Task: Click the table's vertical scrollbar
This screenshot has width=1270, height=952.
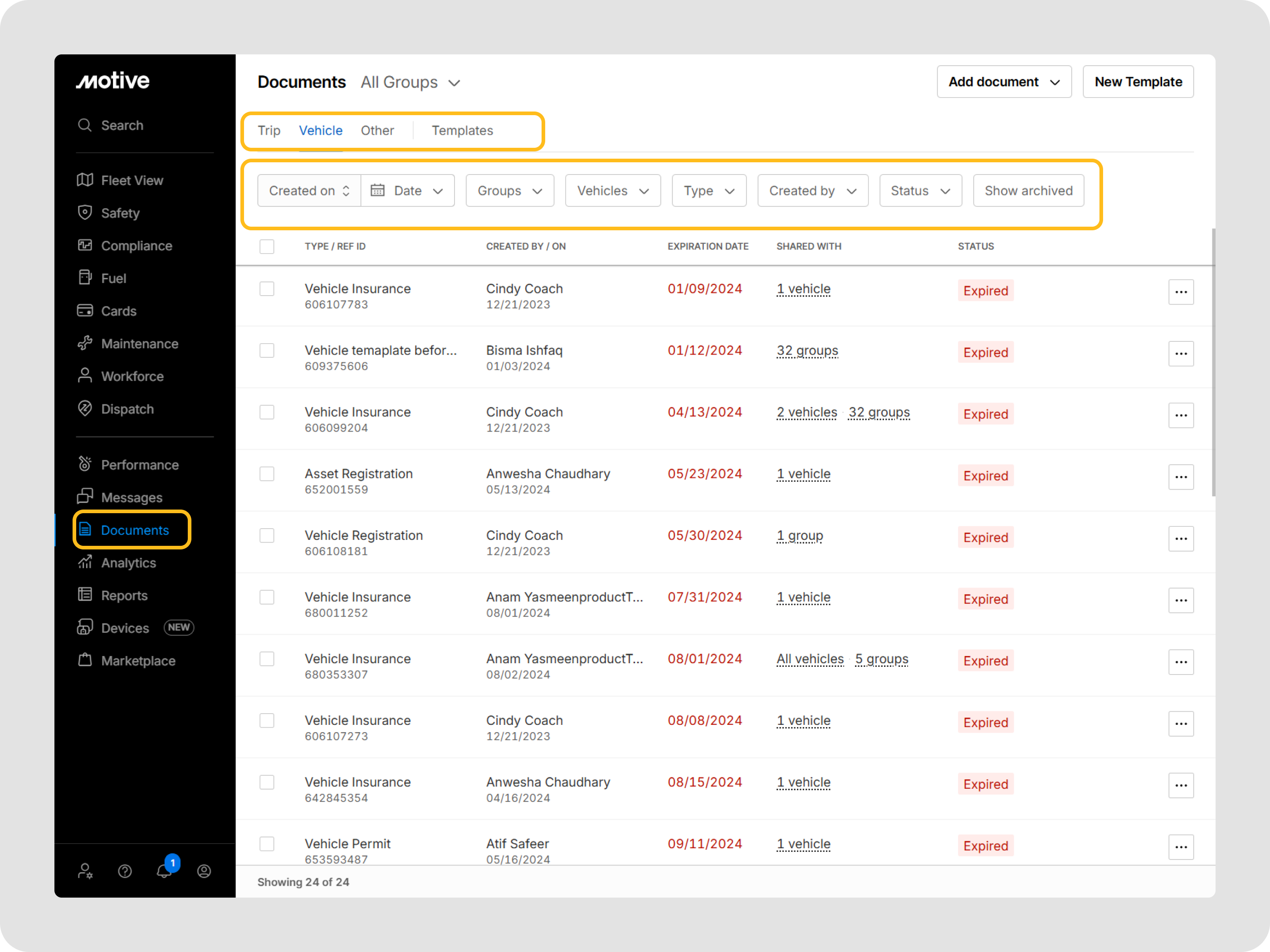Action: coord(1213,361)
